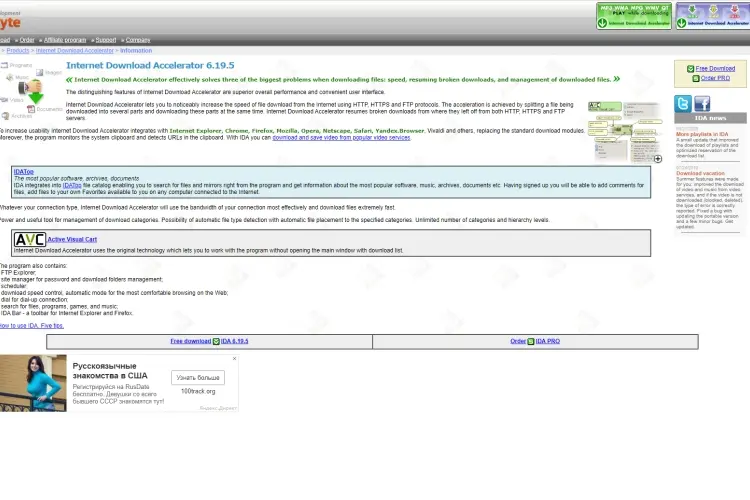Click the Information breadcrumb text

click(136, 51)
